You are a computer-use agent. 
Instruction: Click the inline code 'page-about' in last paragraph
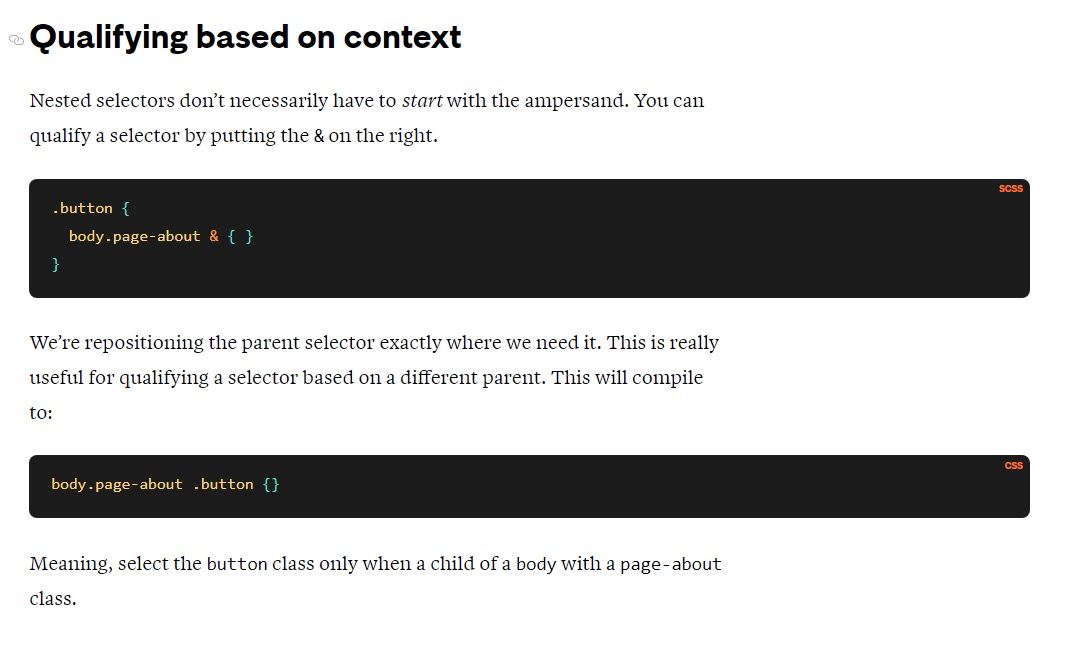click(671, 565)
